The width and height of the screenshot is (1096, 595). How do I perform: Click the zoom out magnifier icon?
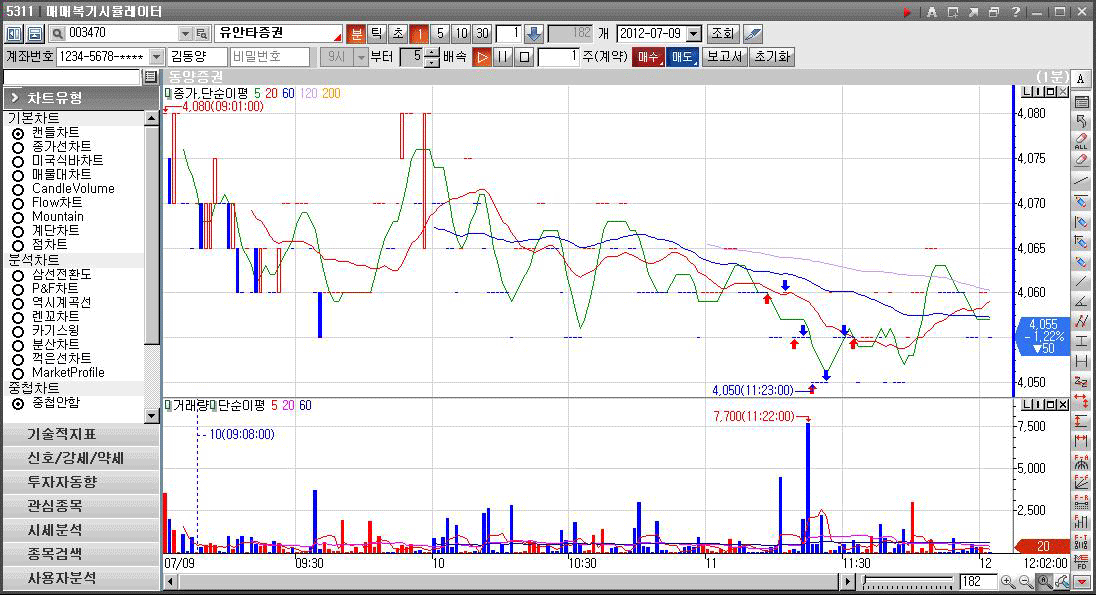click(x=1025, y=582)
